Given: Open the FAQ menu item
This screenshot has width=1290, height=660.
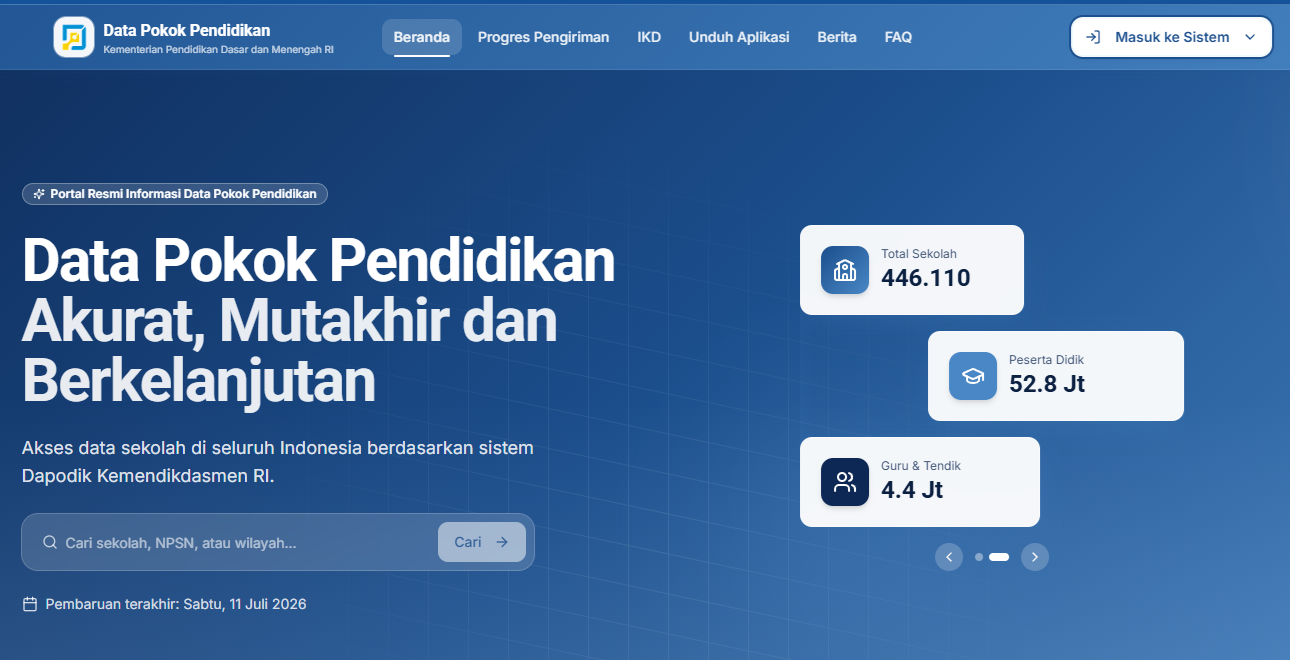Looking at the screenshot, I should pyautogui.click(x=898, y=37).
